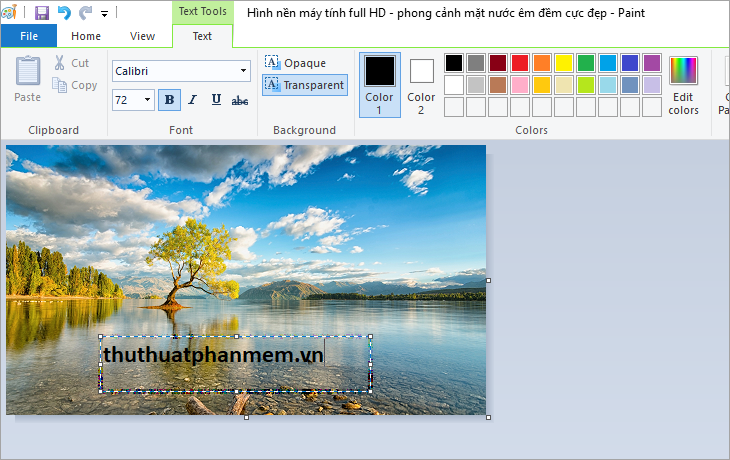Pick the lavender color swatch
Viewport: 730px width, 460px height.
pyautogui.click(x=652, y=85)
